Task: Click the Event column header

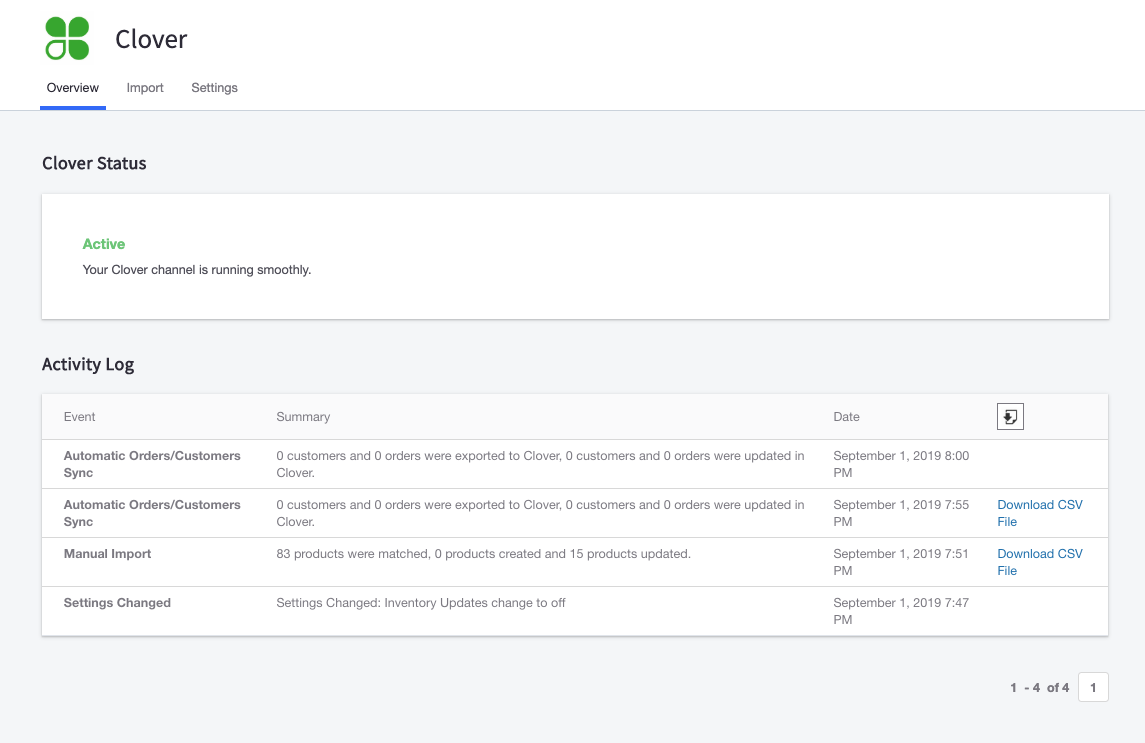Action: click(x=80, y=417)
